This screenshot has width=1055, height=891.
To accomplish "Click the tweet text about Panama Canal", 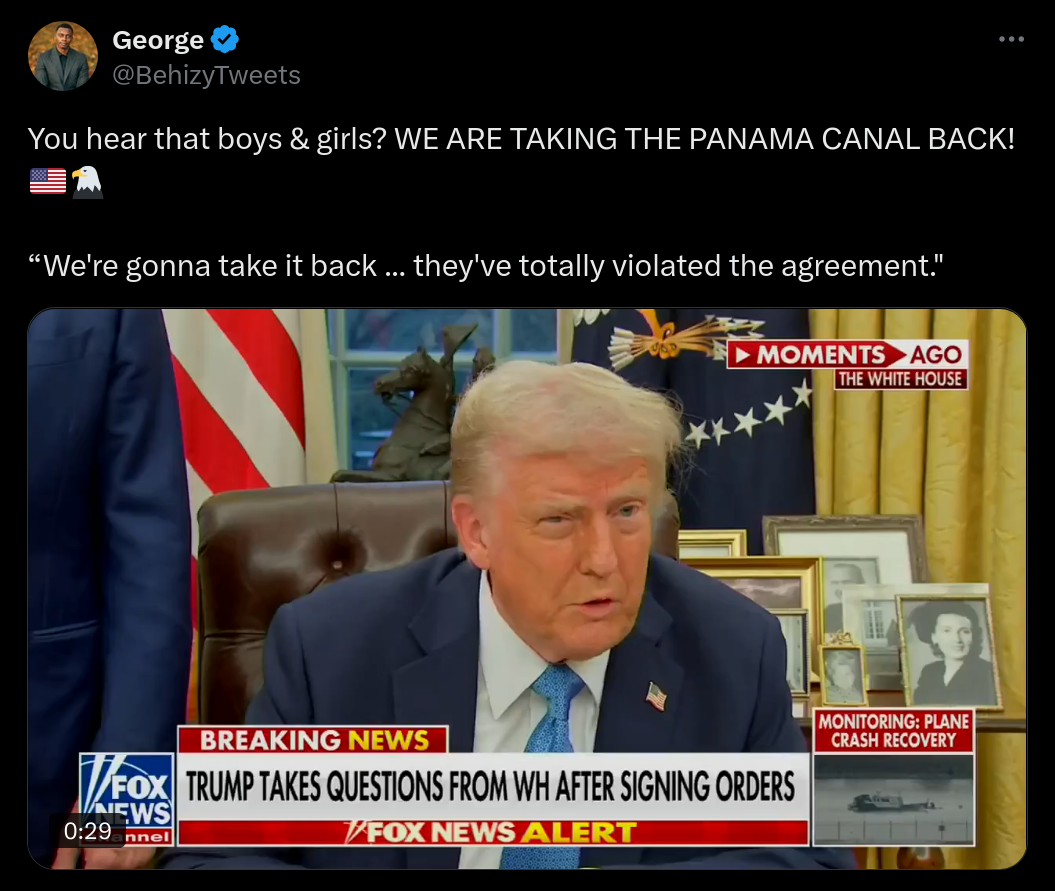I will coord(521,139).
